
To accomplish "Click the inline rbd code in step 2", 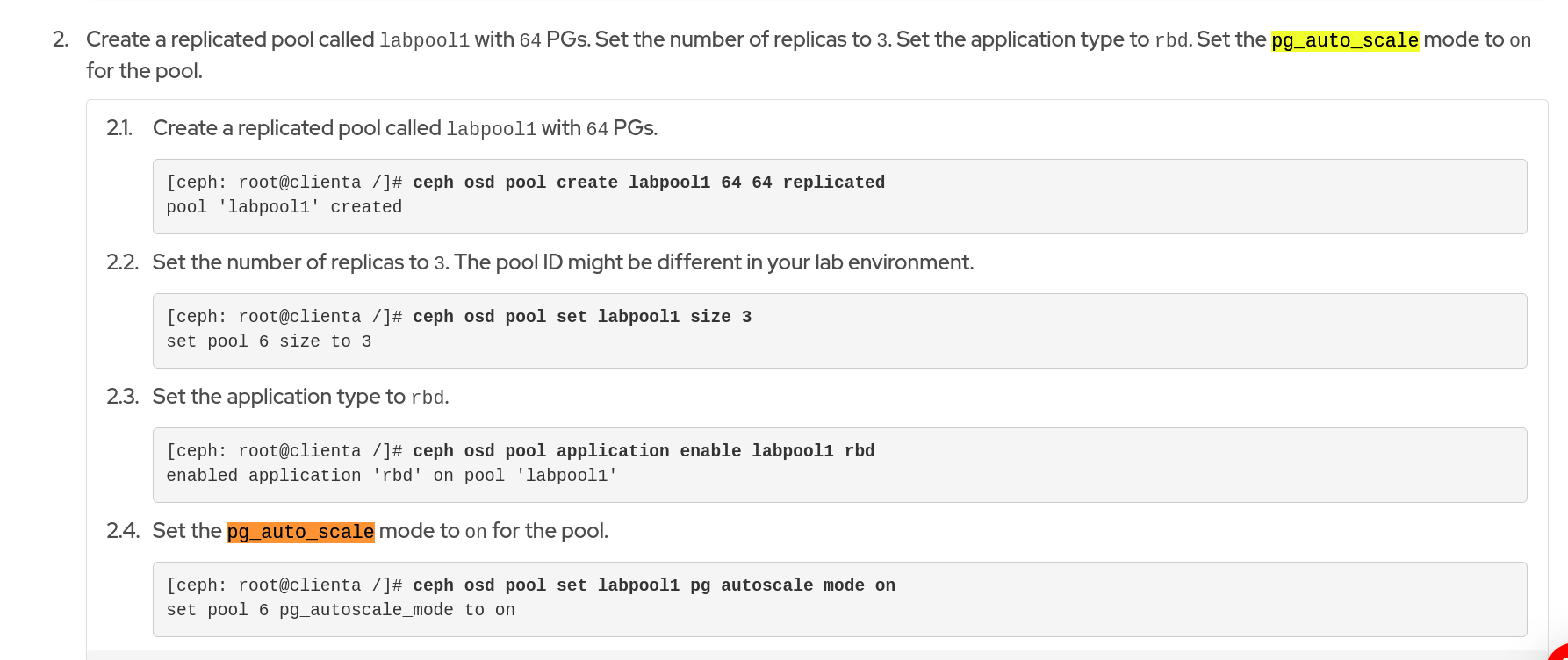I will tap(1171, 40).
